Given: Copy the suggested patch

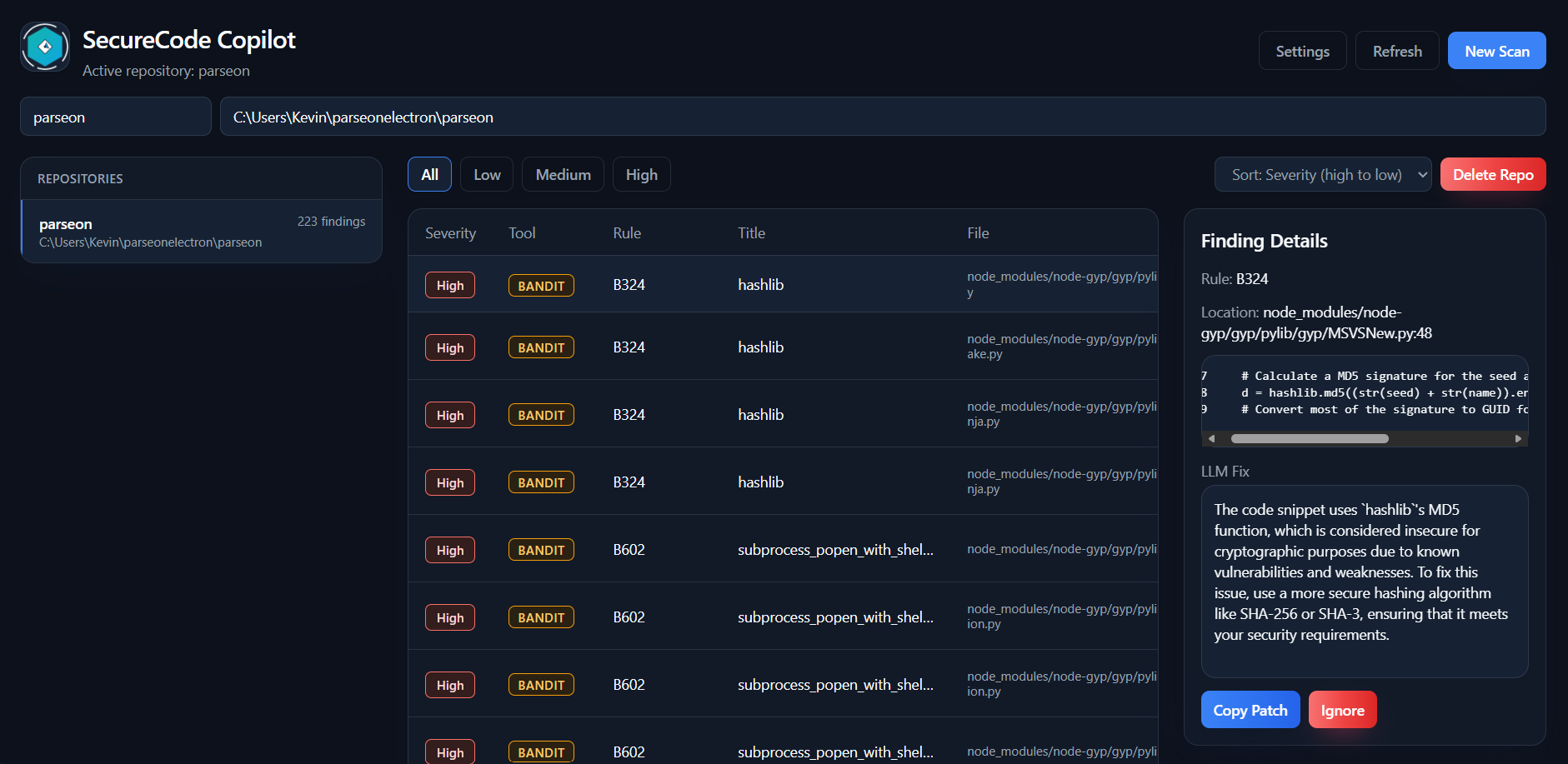Looking at the screenshot, I should click(x=1250, y=709).
